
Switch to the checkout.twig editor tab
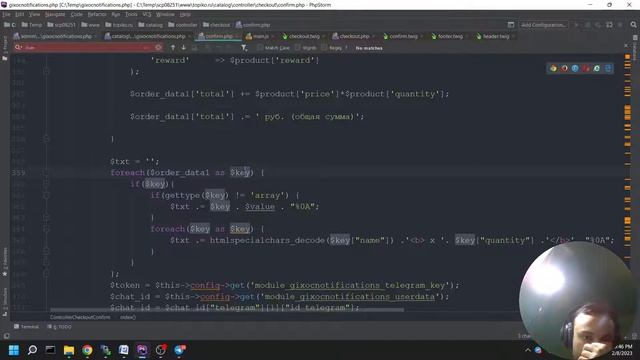(x=304, y=36)
